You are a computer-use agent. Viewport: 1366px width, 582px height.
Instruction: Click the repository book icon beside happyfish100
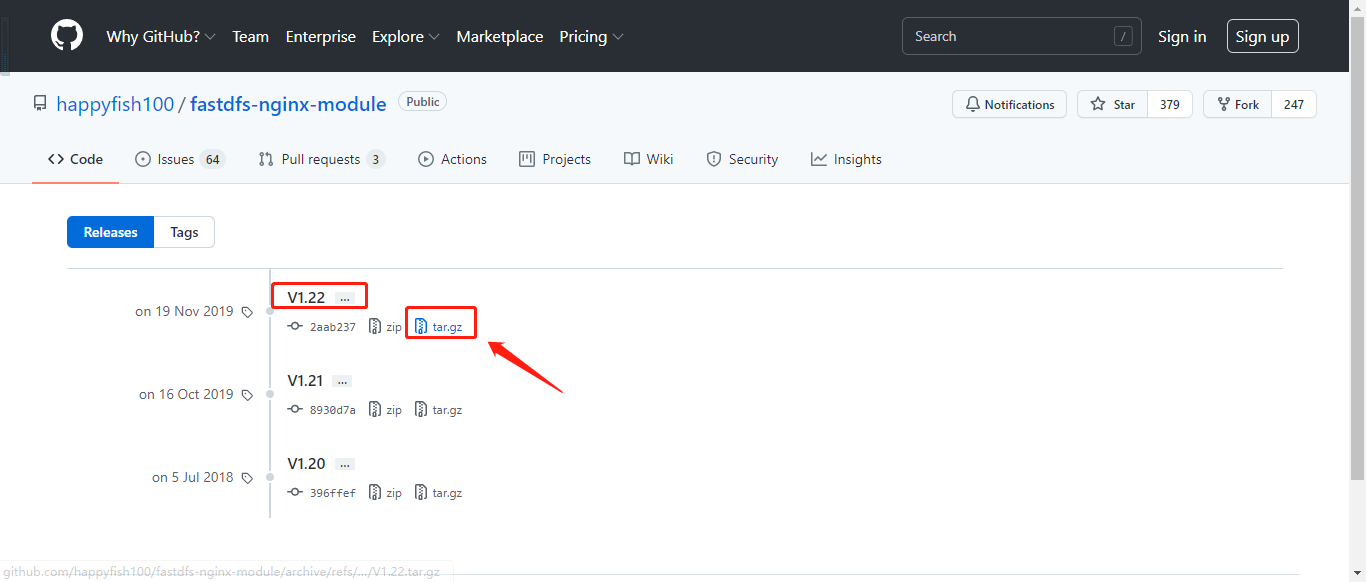40,103
